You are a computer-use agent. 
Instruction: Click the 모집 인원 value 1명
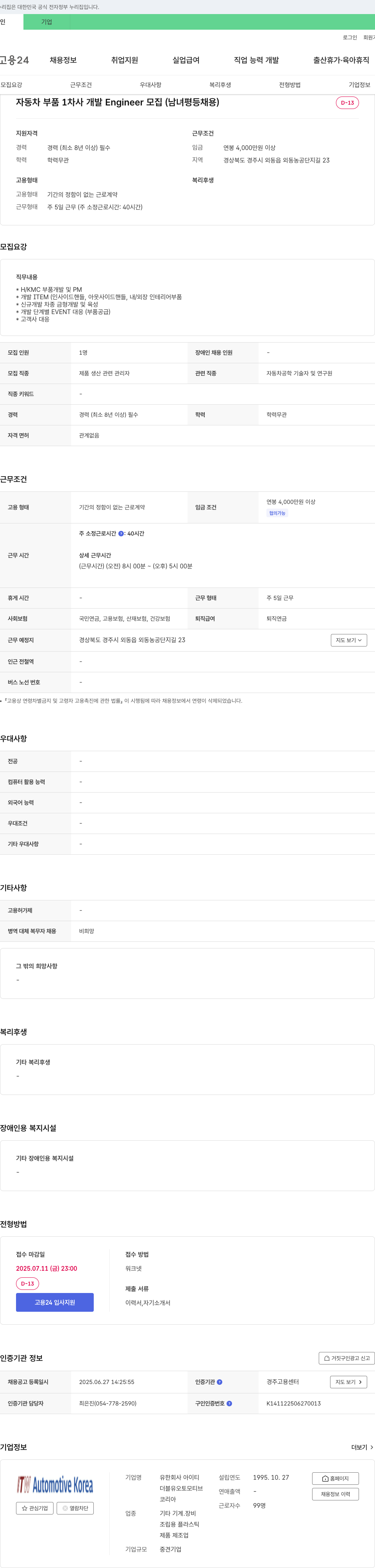(x=84, y=352)
